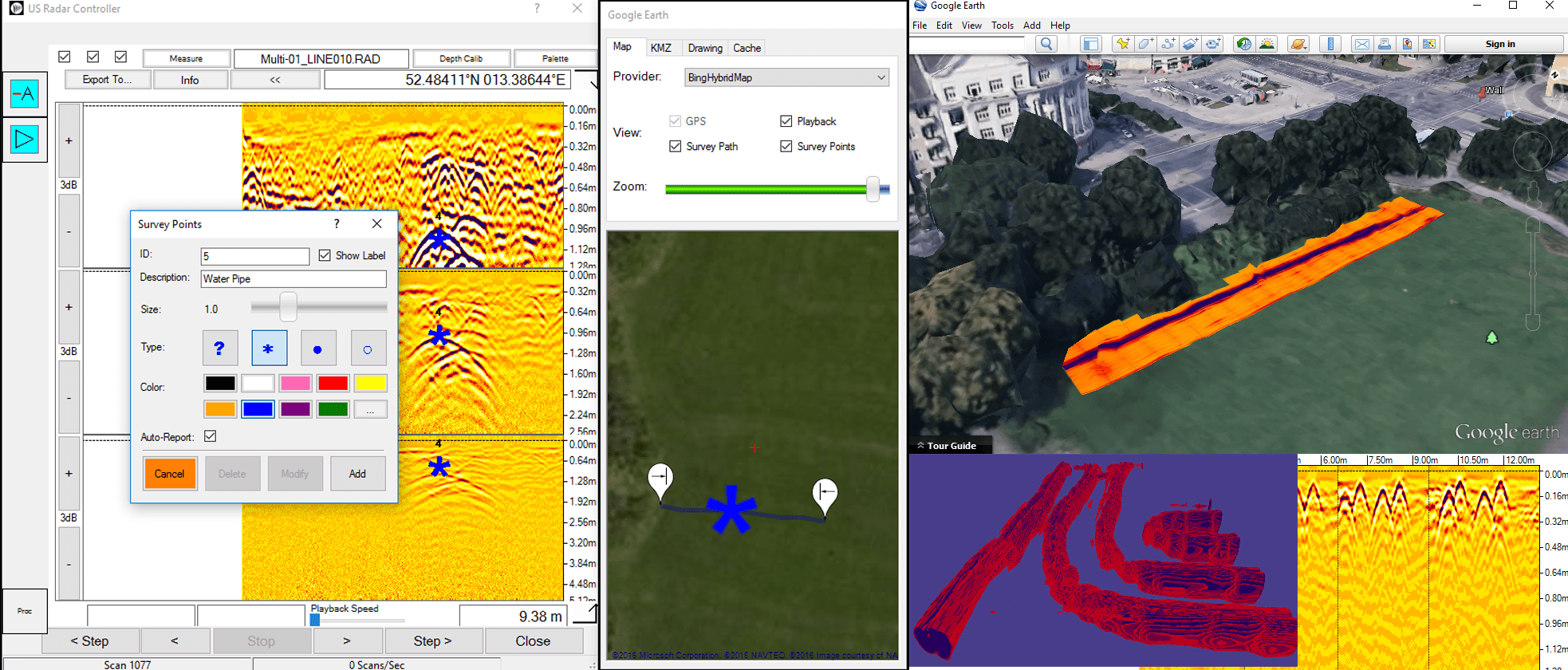Click the Add Placemark pushpin icon

(x=1122, y=44)
